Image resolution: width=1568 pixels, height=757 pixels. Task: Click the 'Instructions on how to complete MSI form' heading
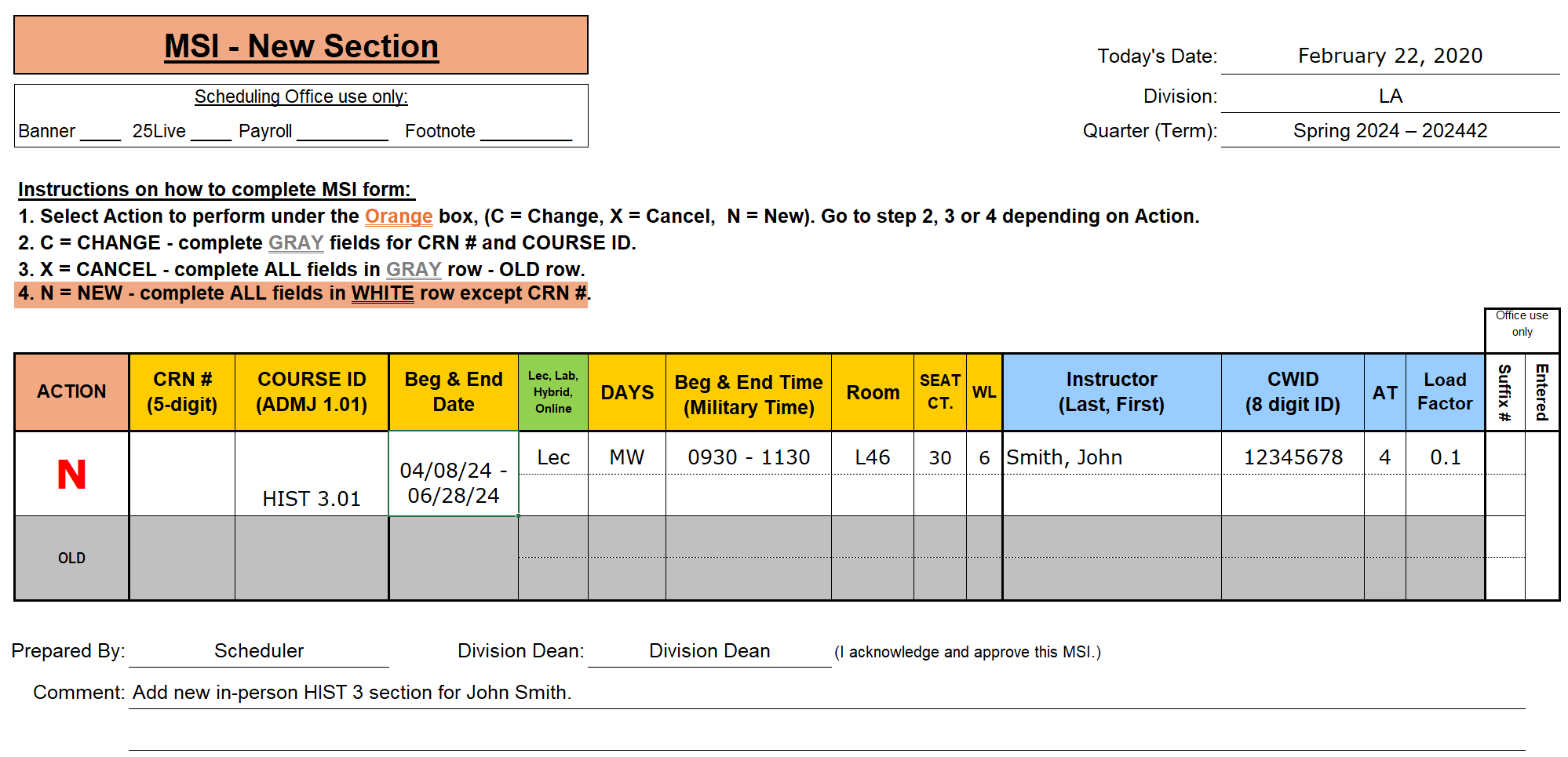[x=216, y=189]
